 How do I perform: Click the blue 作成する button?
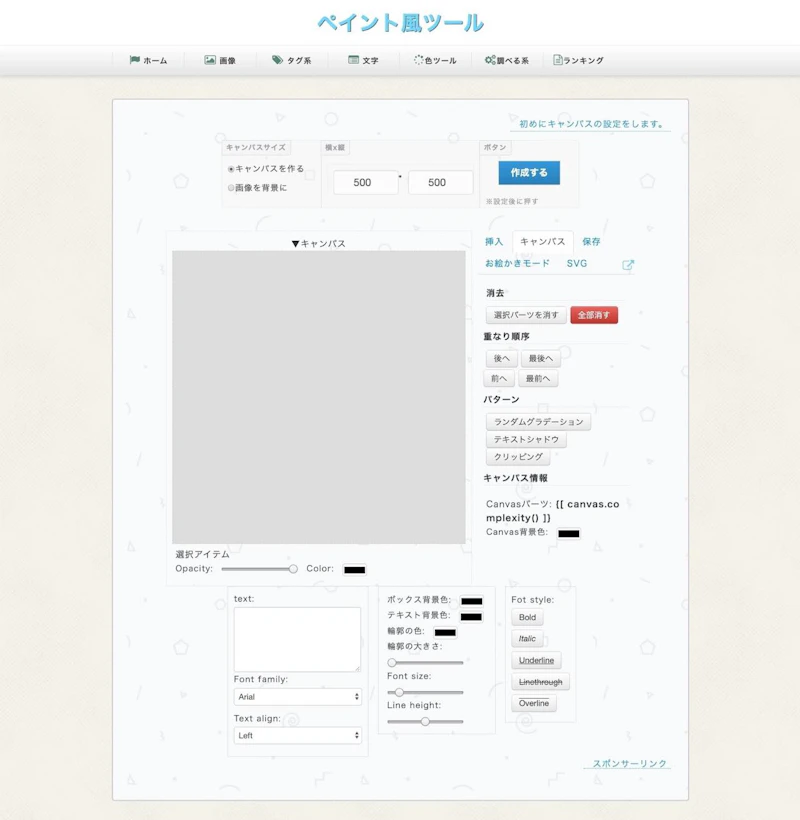click(529, 173)
